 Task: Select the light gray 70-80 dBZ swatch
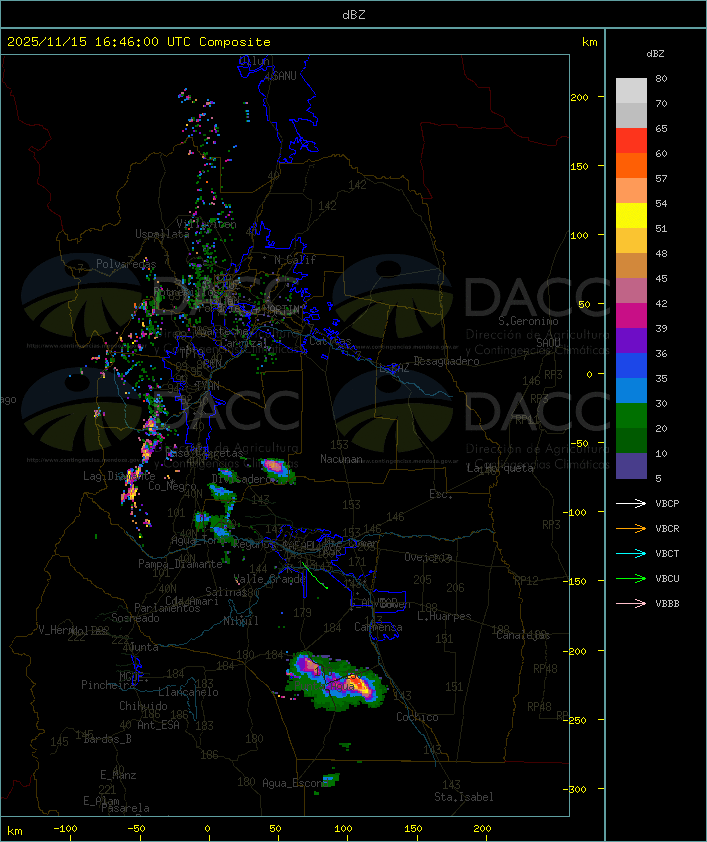point(631,91)
